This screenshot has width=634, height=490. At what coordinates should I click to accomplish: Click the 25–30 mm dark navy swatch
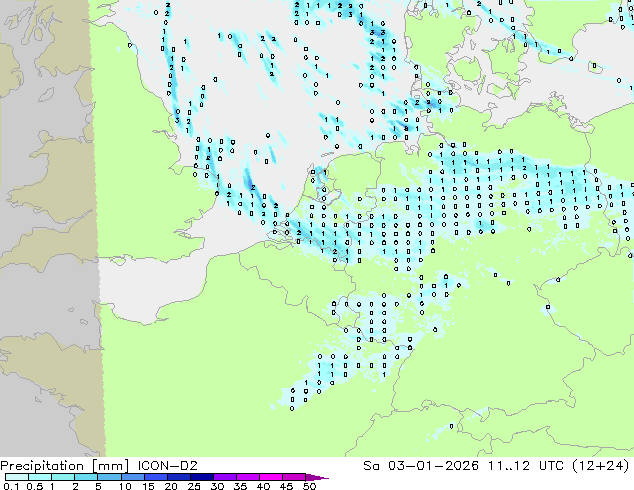(x=201, y=477)
